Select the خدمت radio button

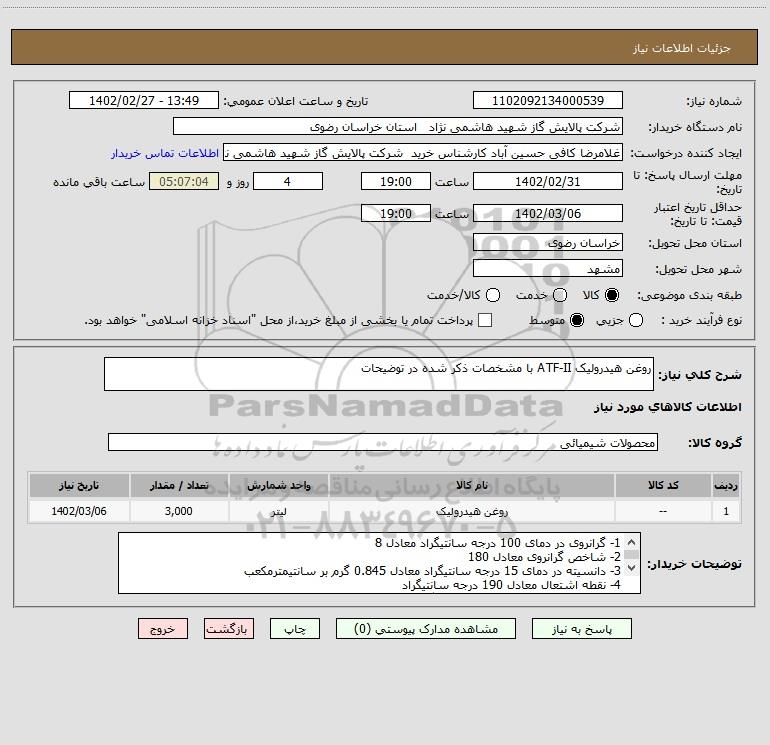click(x=560, y=295)
